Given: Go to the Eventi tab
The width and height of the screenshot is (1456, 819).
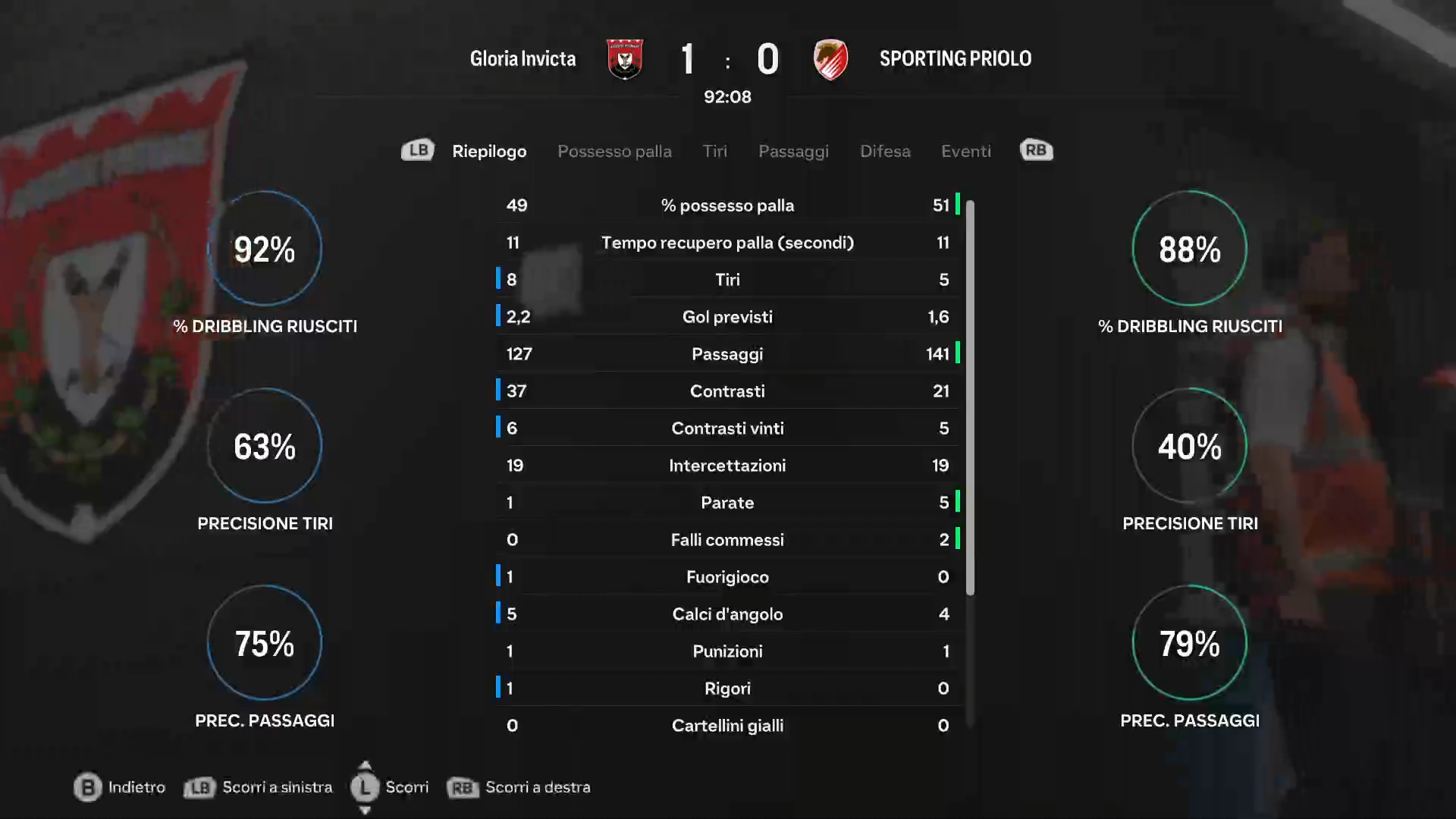Looking at the screenshot, I should click(x=966, y=151).
